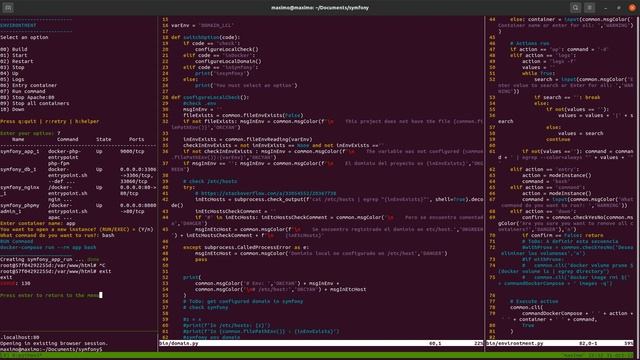
Task: Click the '09) Stop all containers' line
Action: click(x=35, y=103)
